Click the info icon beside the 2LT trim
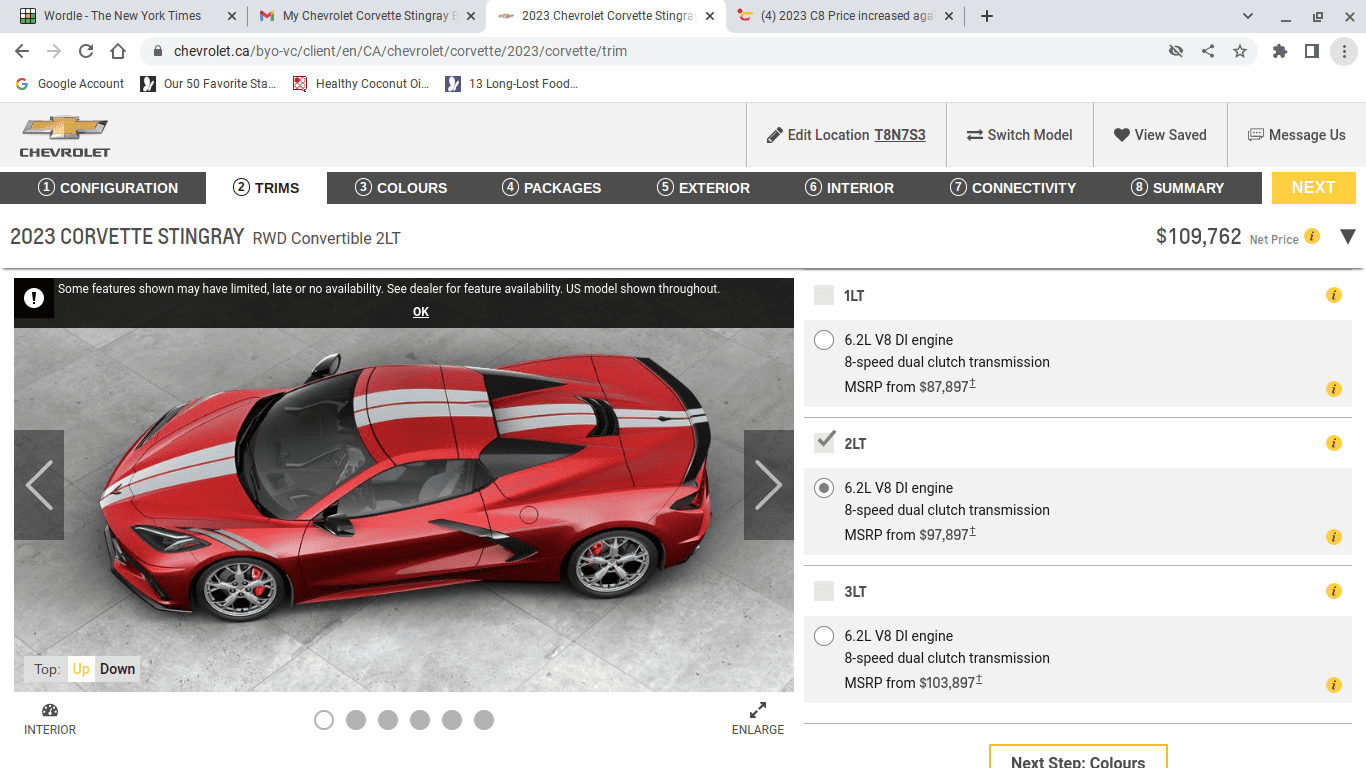 pos(1333,442)
